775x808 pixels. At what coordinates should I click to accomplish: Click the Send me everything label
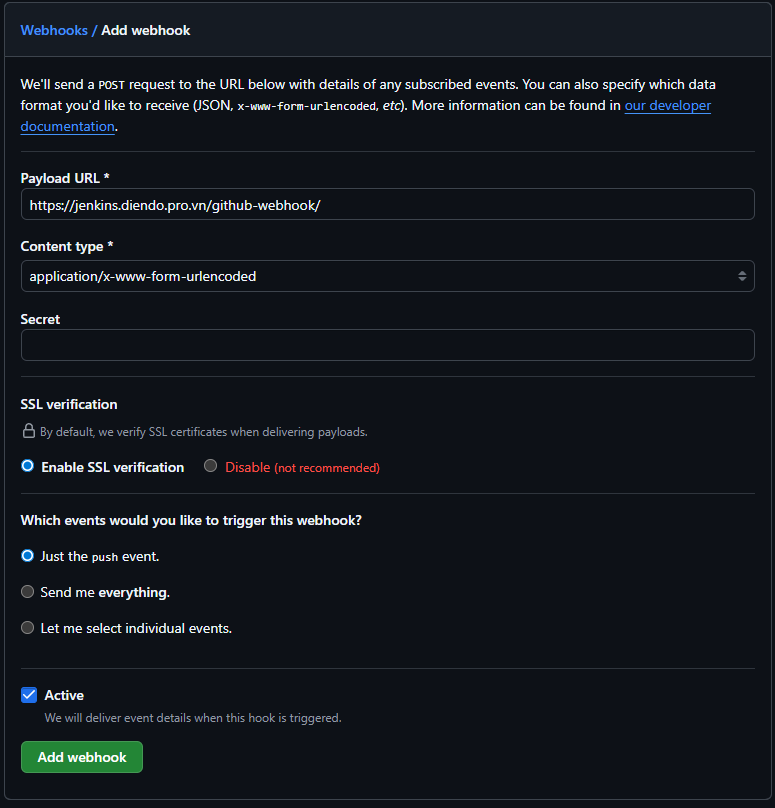(105, 592)
